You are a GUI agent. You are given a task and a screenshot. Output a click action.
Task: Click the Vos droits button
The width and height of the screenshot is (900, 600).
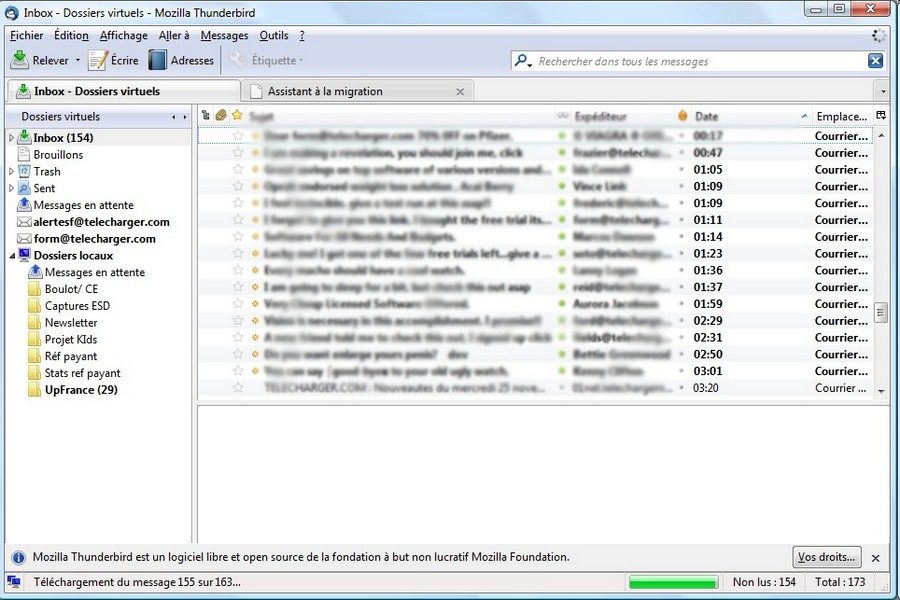(x=826, y=557)
